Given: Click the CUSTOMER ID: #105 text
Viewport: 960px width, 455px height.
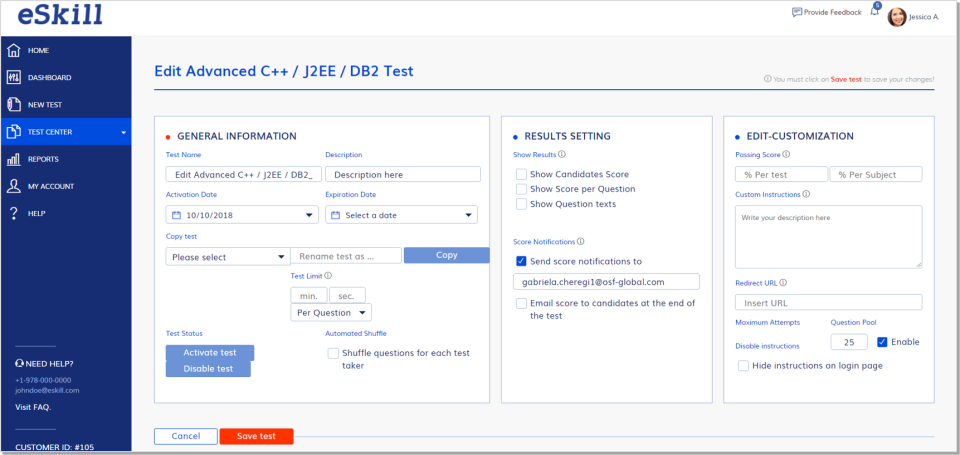Looking at the screenshot, I should click(54, 447).
